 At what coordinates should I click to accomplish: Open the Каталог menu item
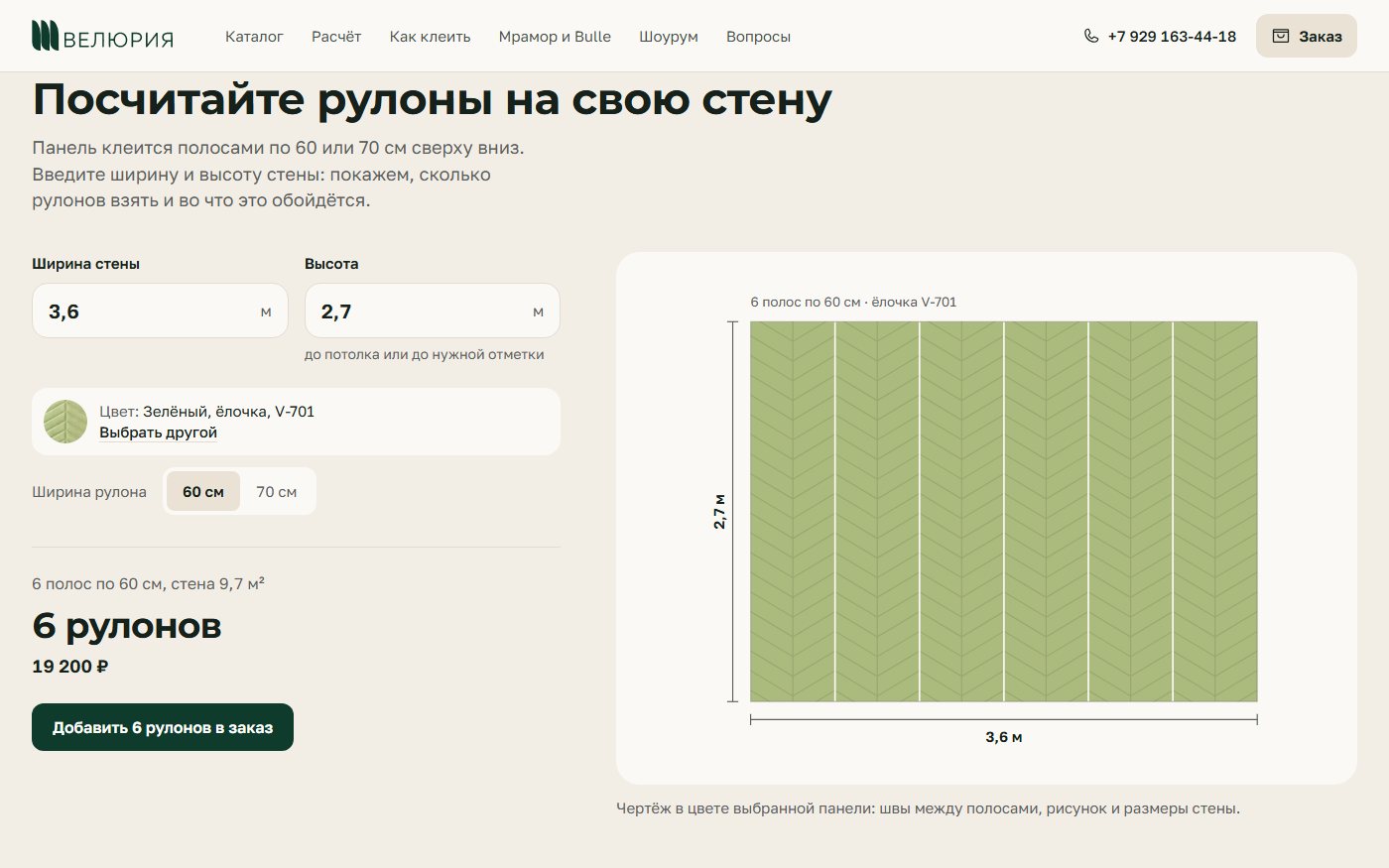pyautogui.click(x=254, y=37)
